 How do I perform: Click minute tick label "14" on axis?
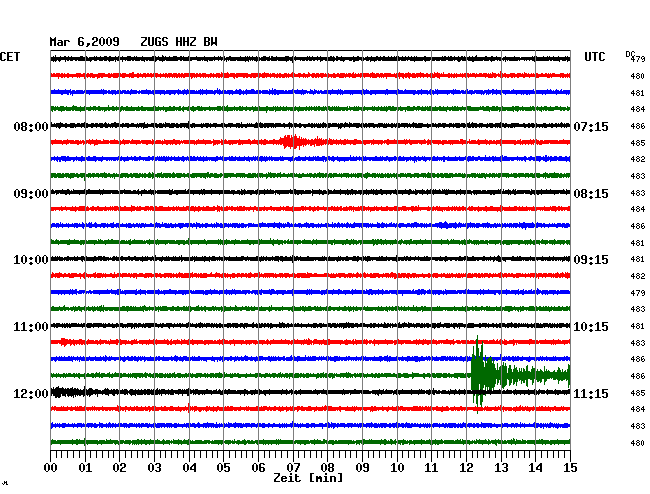pyautogui.click(x=536, y=468)
